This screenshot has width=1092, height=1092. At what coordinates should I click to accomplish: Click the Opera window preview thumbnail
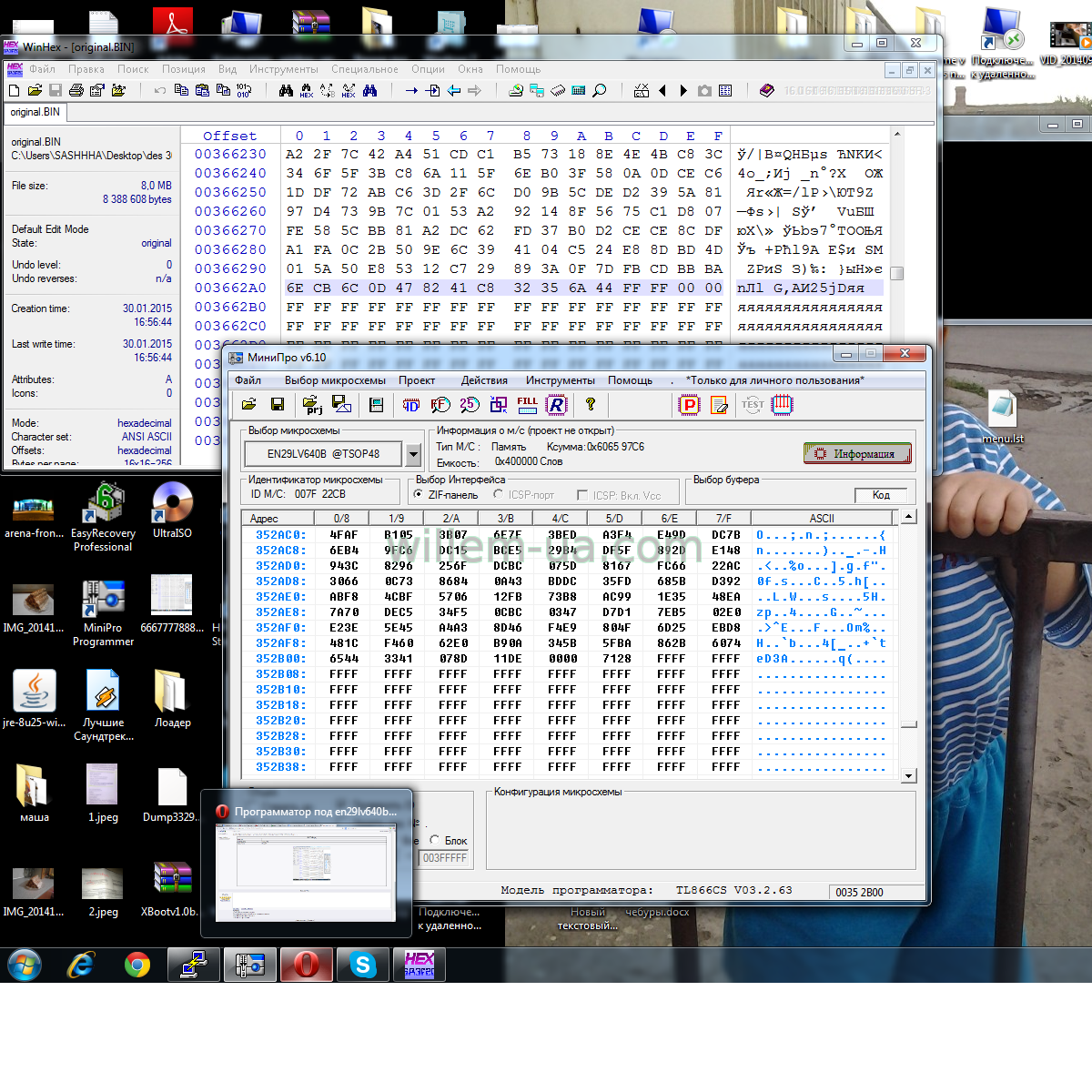306,875
